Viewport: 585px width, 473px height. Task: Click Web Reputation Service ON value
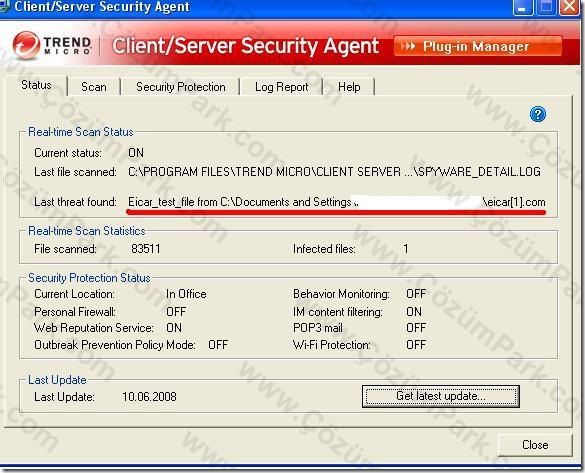coord(174,328)
